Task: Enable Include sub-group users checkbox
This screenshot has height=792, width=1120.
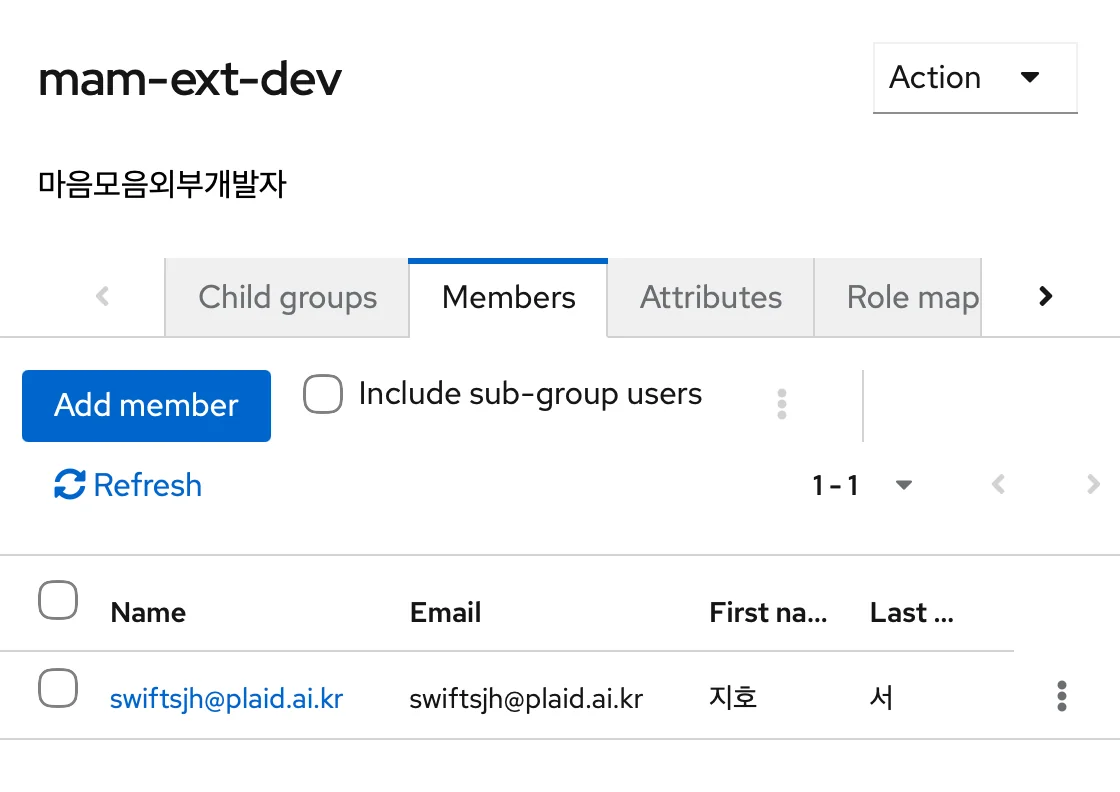Action: click(323, 395)
